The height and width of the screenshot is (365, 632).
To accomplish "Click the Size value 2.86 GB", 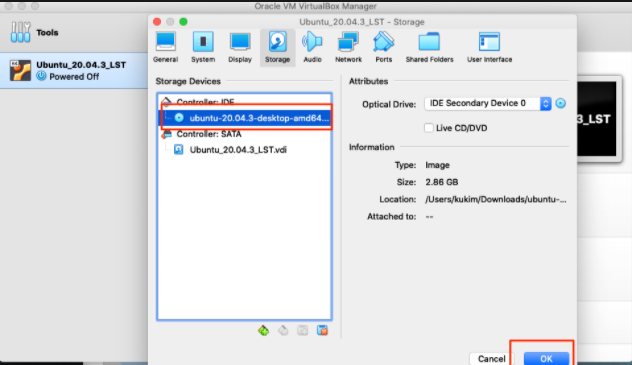I will coord(442,182).
